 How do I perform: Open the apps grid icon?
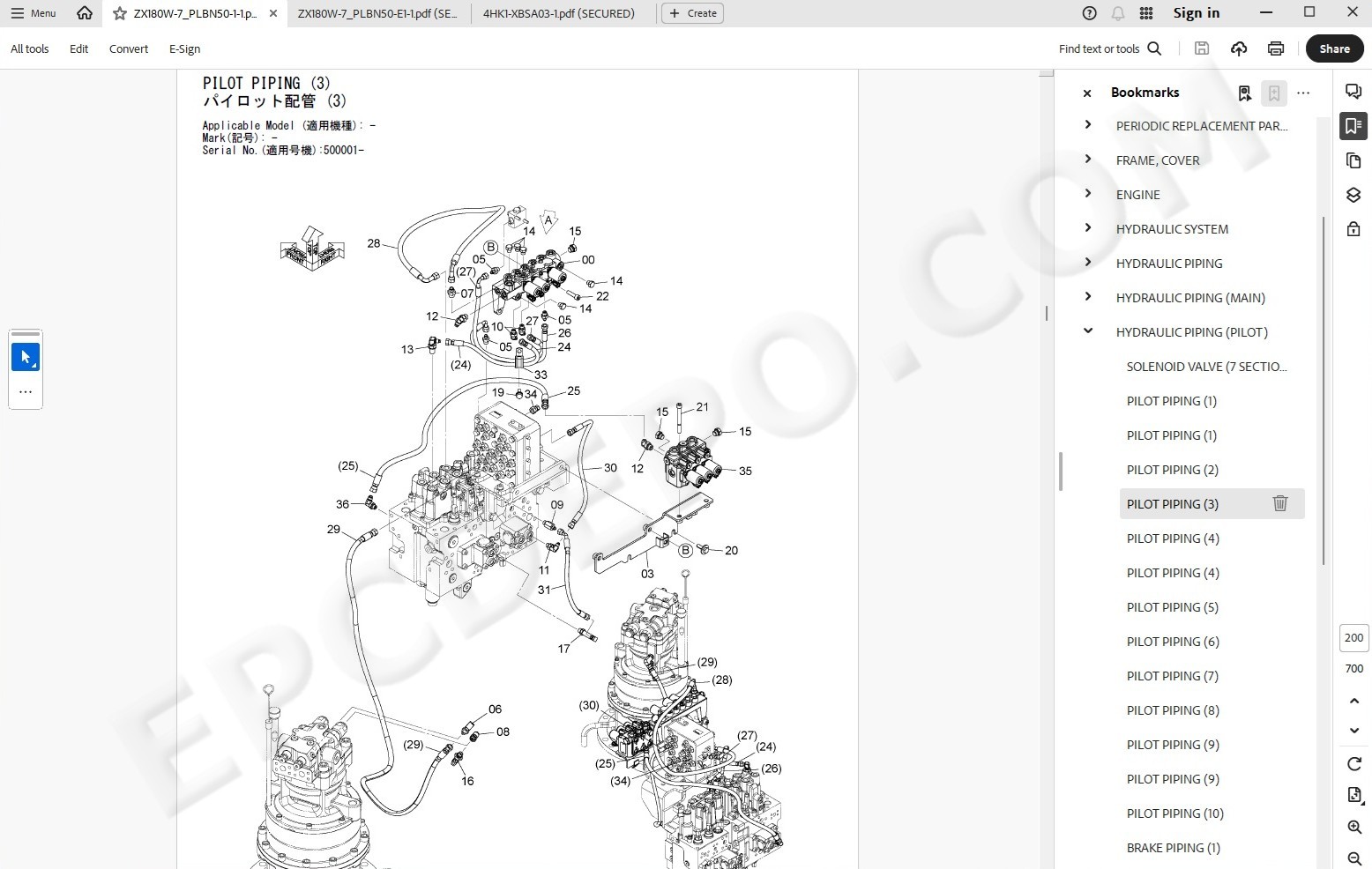(x=1146, y=13)
